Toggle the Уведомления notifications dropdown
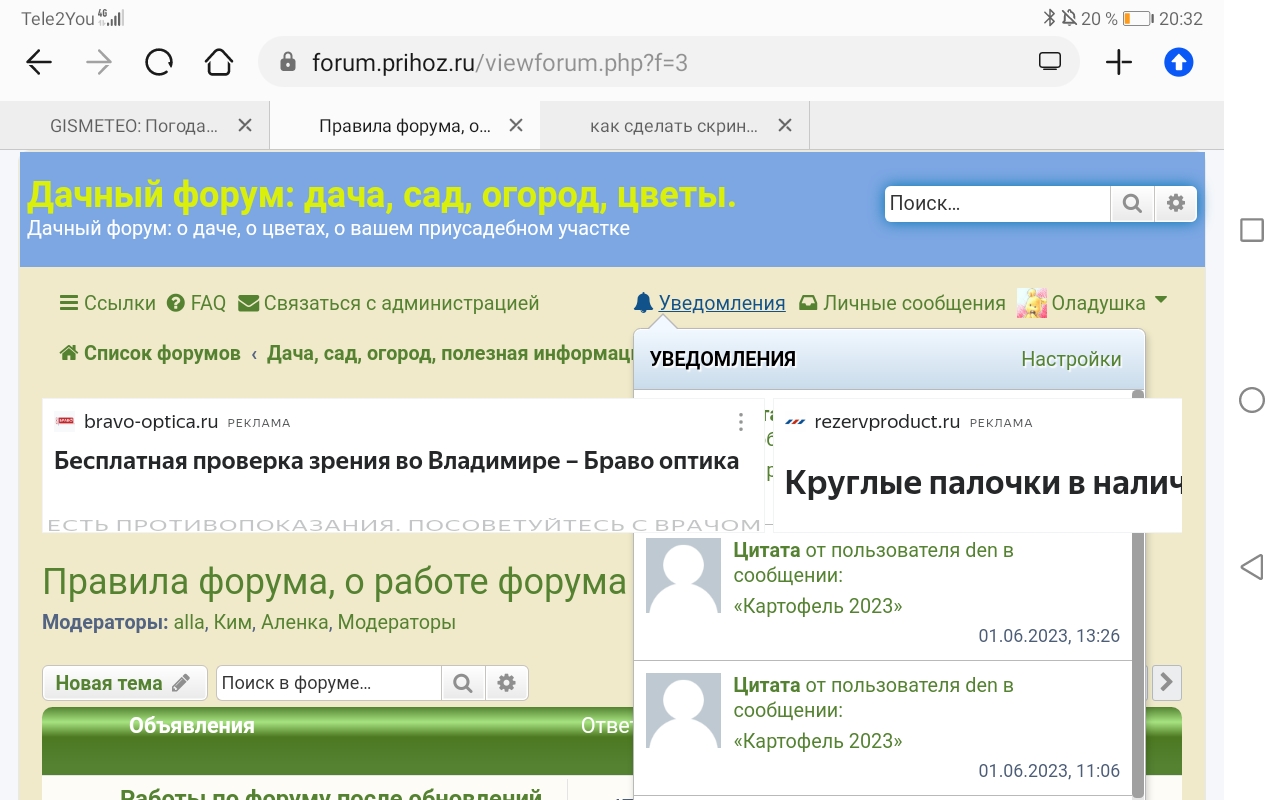Image resolution: width=1280 pixels, height=800 pixels. tap(709, 303)
